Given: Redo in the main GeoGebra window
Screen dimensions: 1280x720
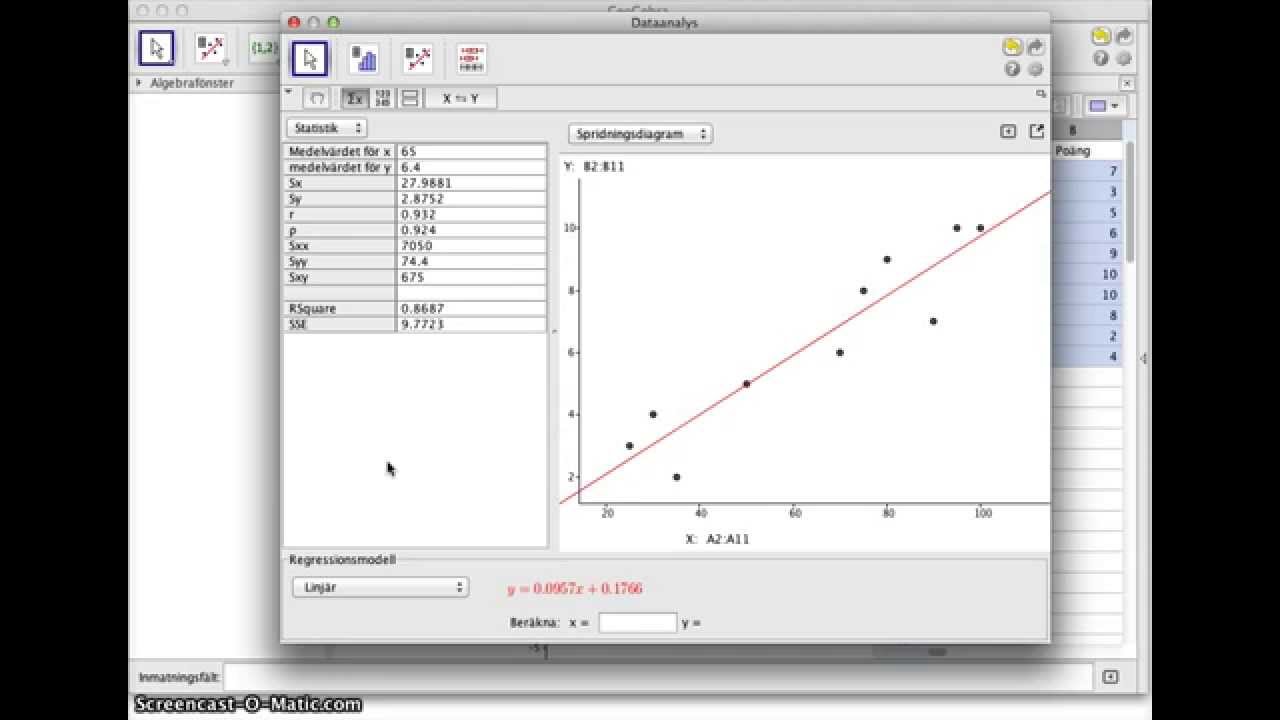Looking at the screenshot, I should pos(1124,36).
